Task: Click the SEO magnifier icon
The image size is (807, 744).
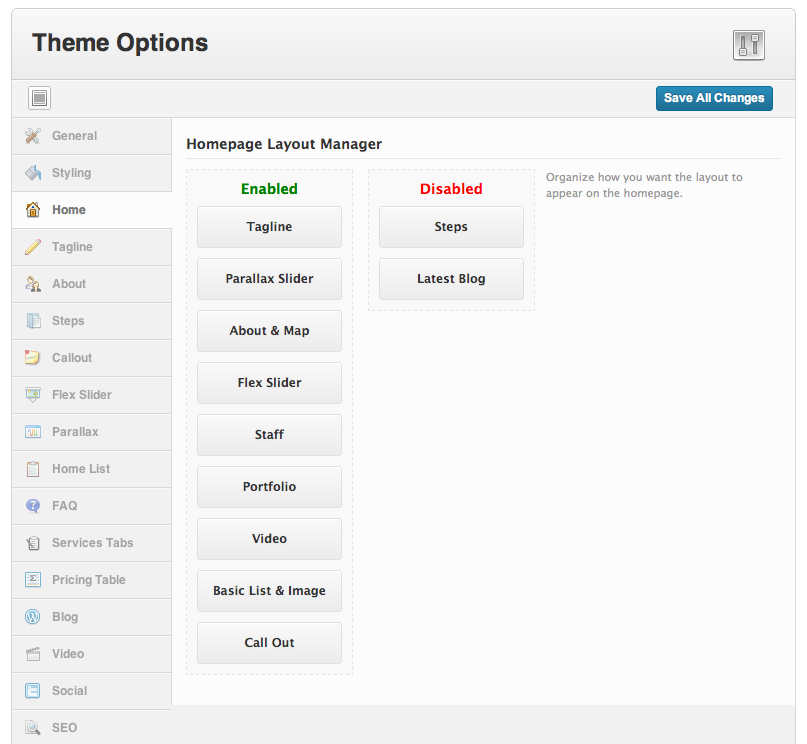Action: (x=33, y=728)
